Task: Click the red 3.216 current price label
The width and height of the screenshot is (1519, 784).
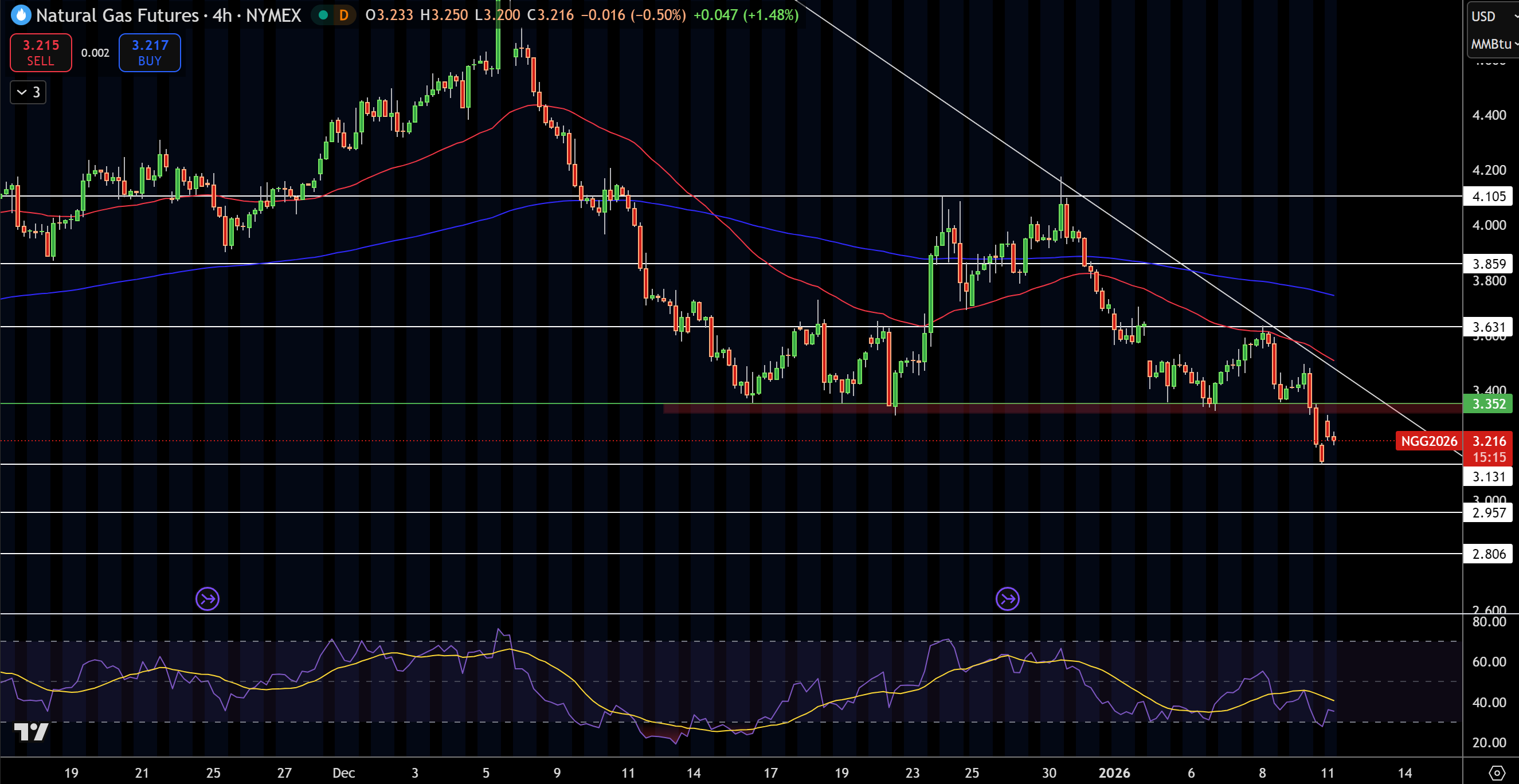Action: point(1489,441)
